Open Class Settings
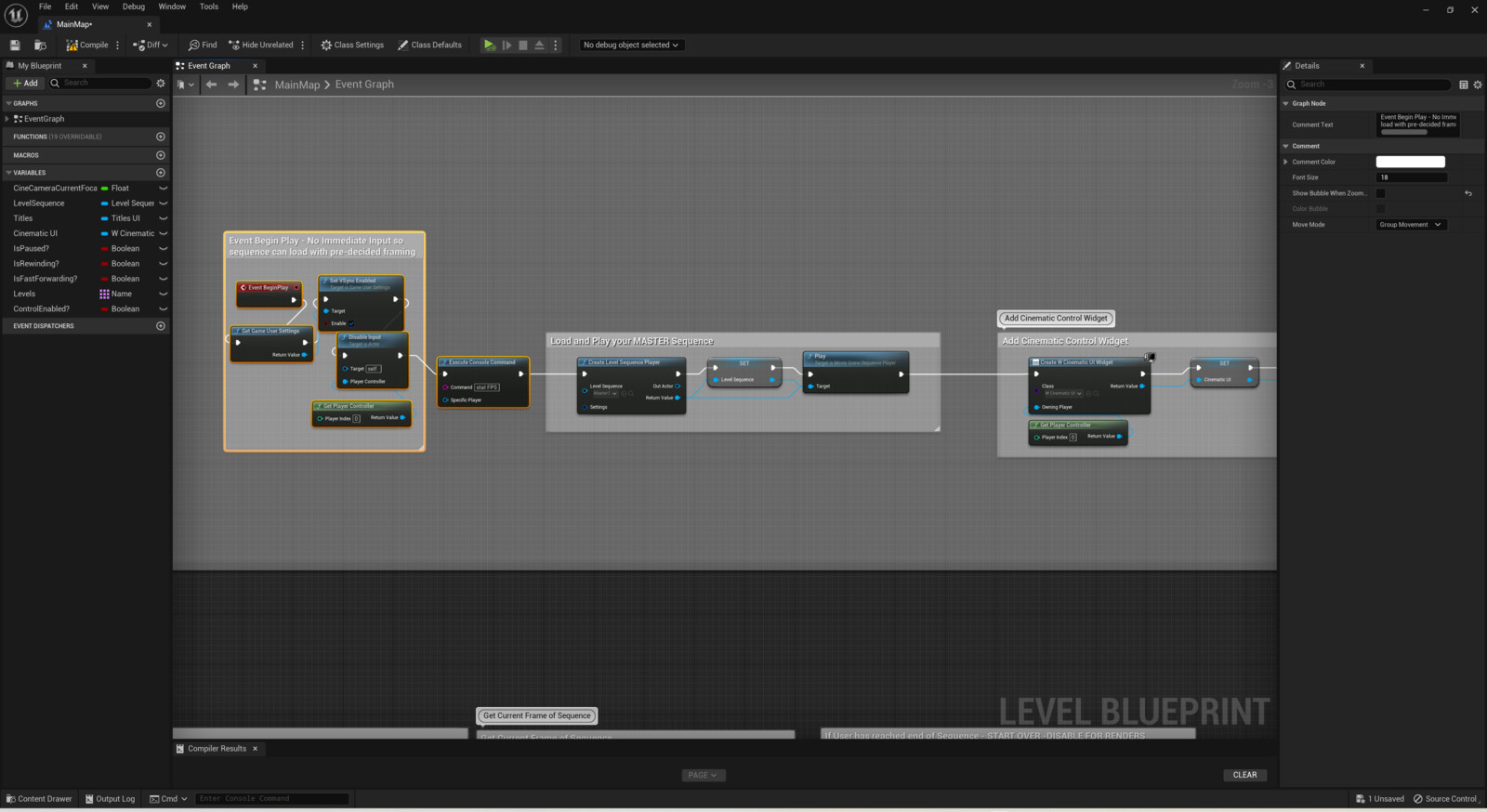Viewport: 1487px width, 812px height. [x=352, y=45]
